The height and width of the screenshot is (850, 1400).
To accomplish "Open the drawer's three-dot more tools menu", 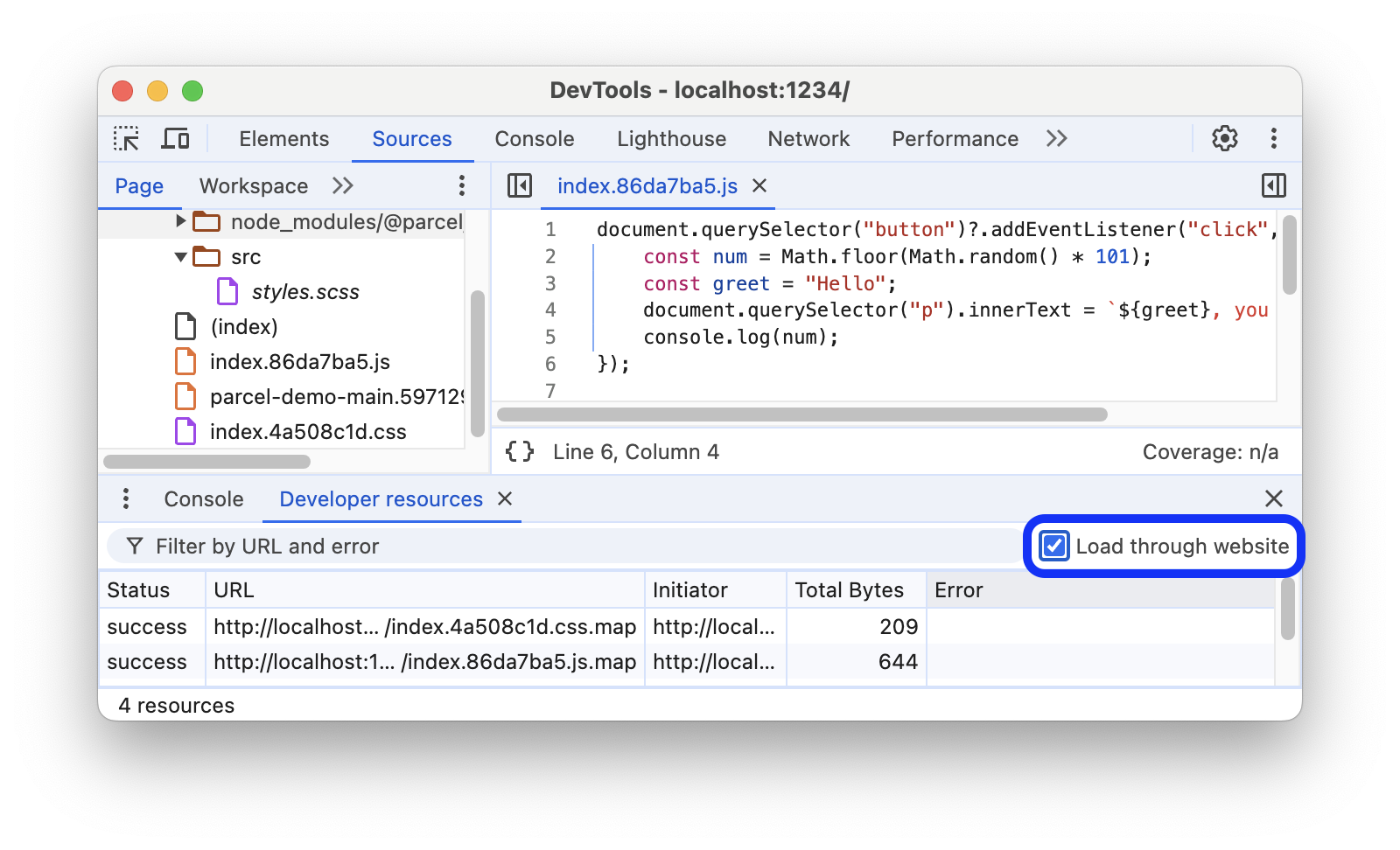I will pyautogui.click(x=125, y=498).
